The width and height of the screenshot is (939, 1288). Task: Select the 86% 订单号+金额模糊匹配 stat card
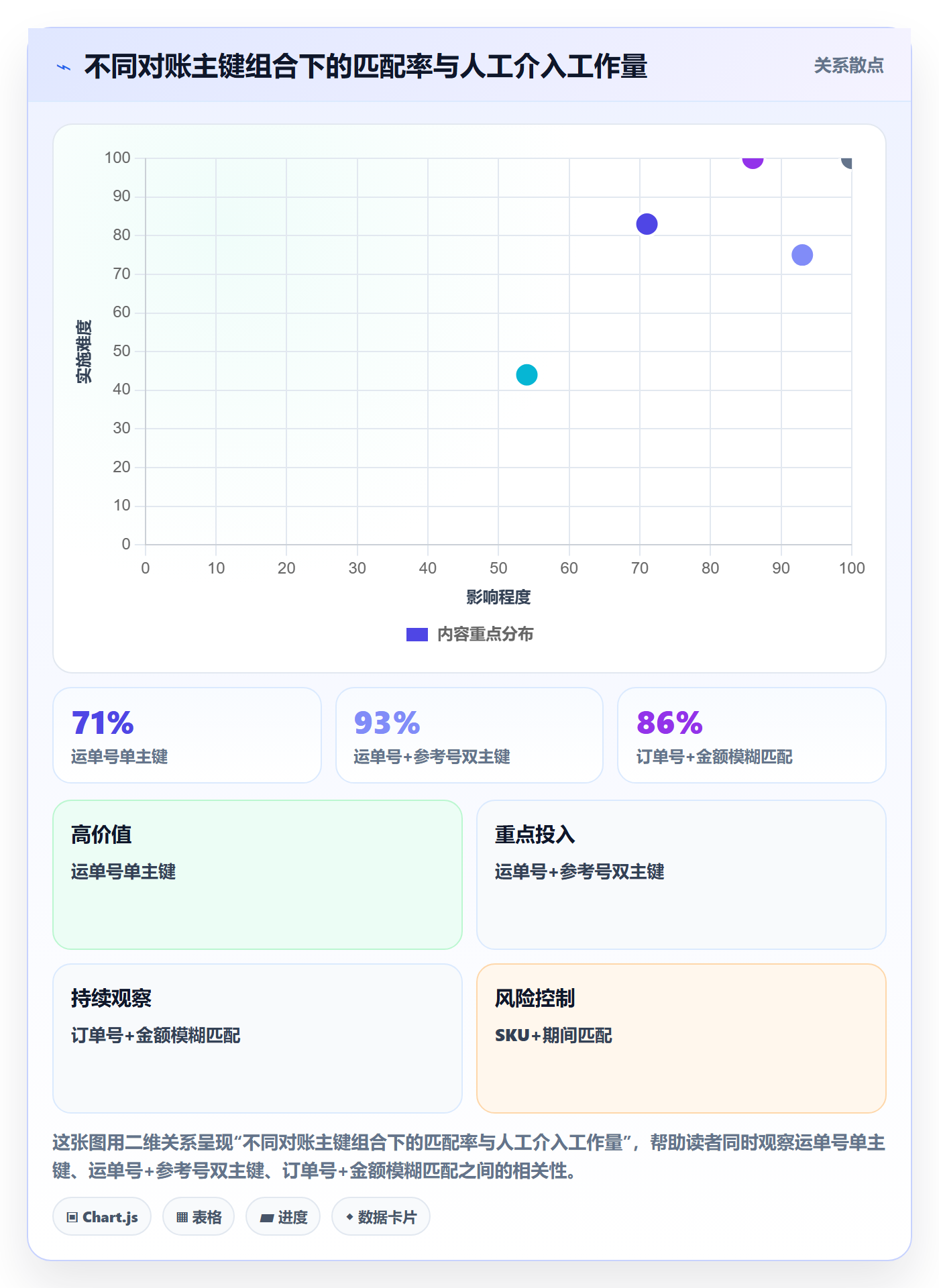752,735
